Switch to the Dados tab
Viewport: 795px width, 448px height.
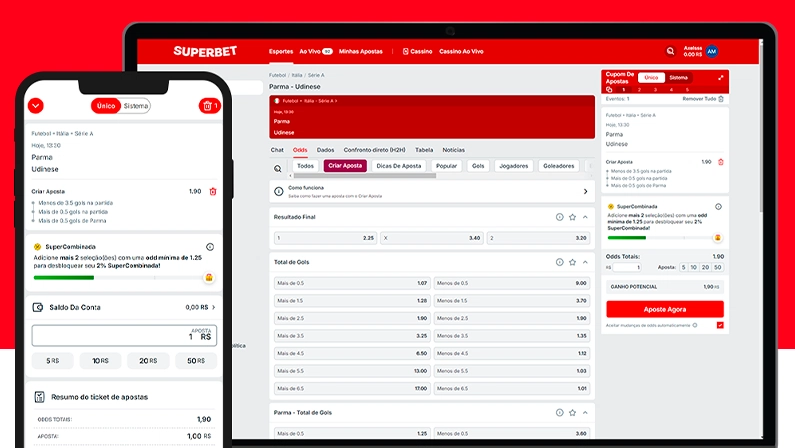point(326,150)
